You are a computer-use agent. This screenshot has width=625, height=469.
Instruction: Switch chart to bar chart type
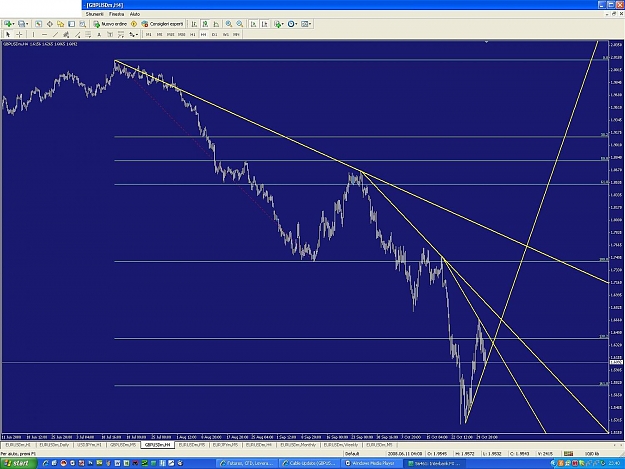(194, 24)
